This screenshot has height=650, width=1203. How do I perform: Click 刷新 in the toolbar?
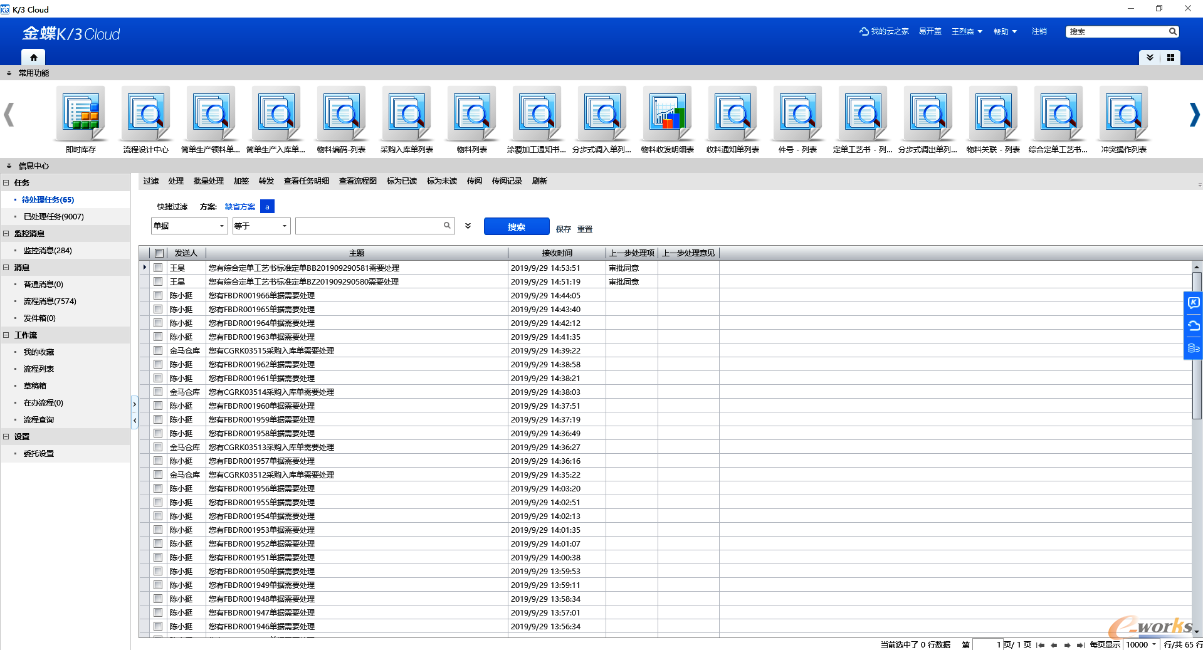539,181
